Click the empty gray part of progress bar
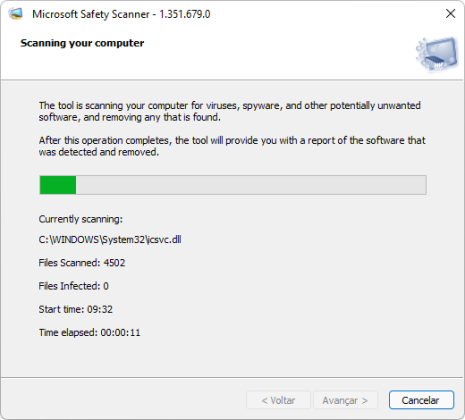465x420 pixels. [251, 185]
